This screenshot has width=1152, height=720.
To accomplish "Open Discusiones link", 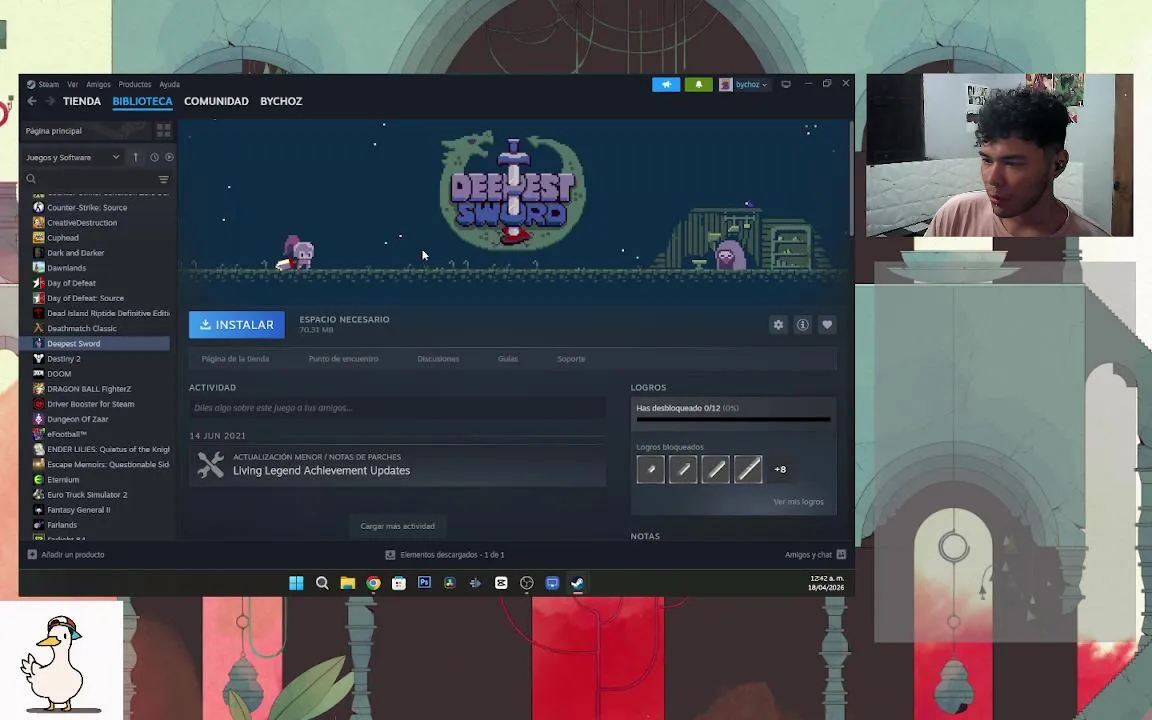I will (438, 359).
